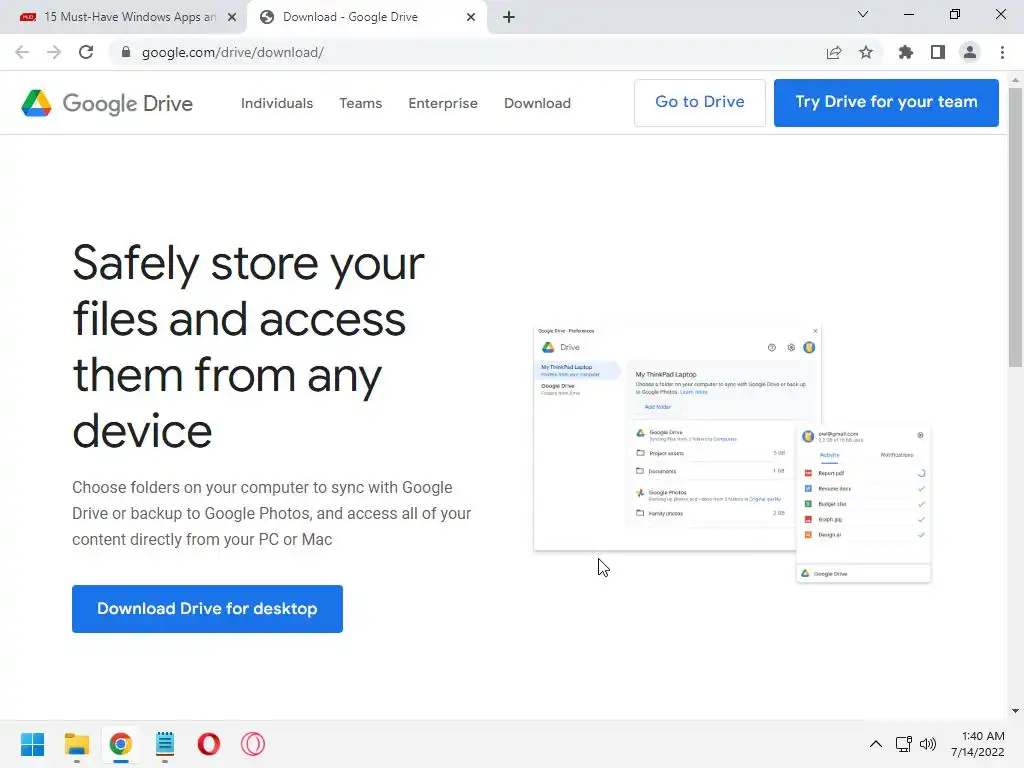Open the clock showing 1:40 AM

click(x=978, y=744)
